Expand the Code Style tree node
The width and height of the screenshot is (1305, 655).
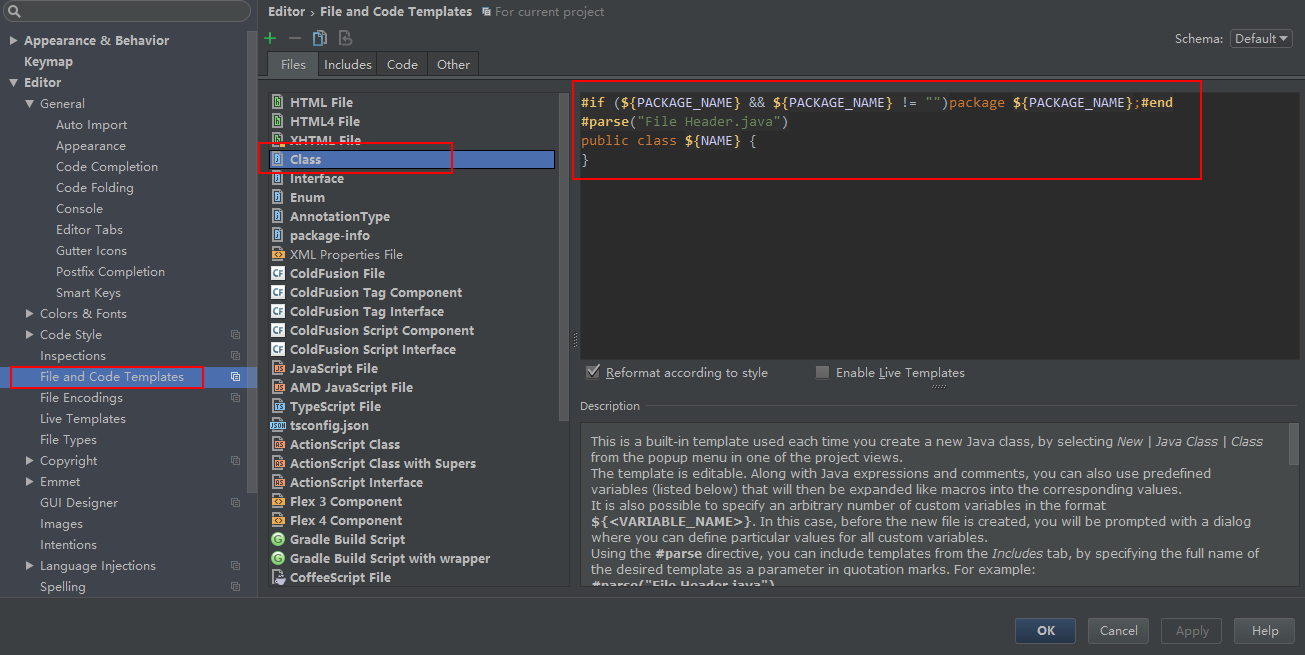(29, 335)
